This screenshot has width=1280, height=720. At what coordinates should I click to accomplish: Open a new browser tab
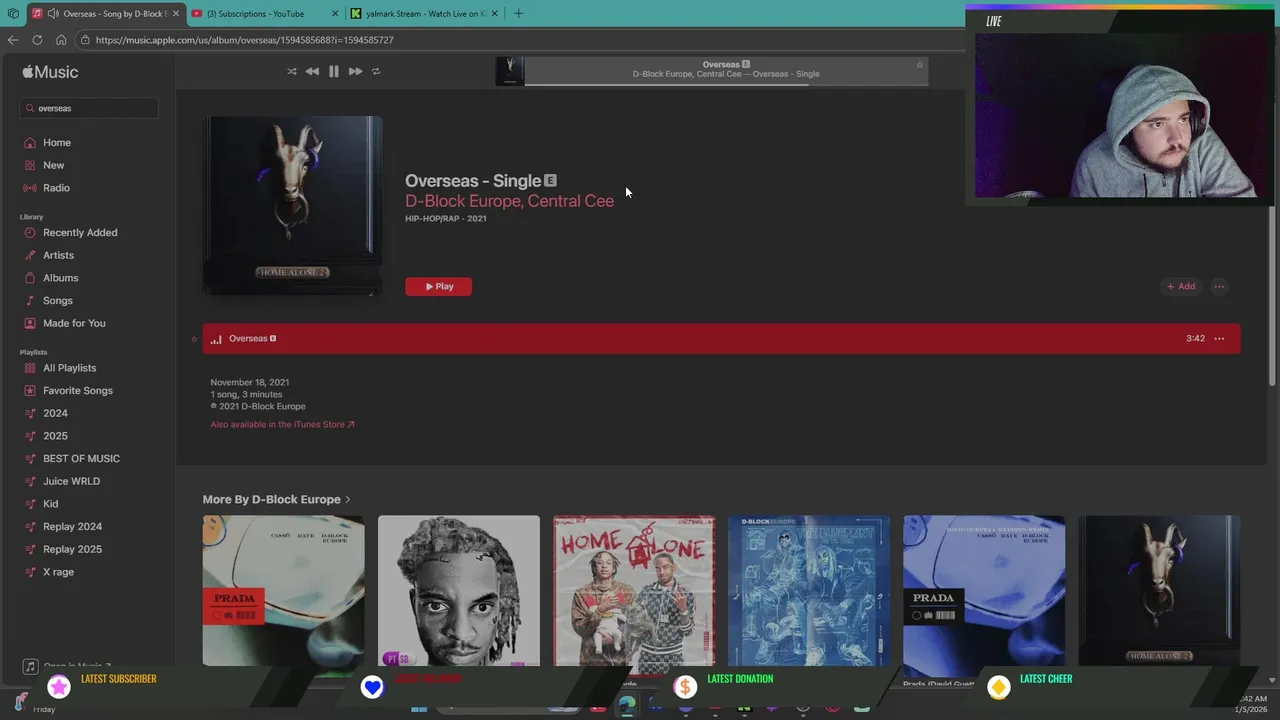(x=518, y=14)
